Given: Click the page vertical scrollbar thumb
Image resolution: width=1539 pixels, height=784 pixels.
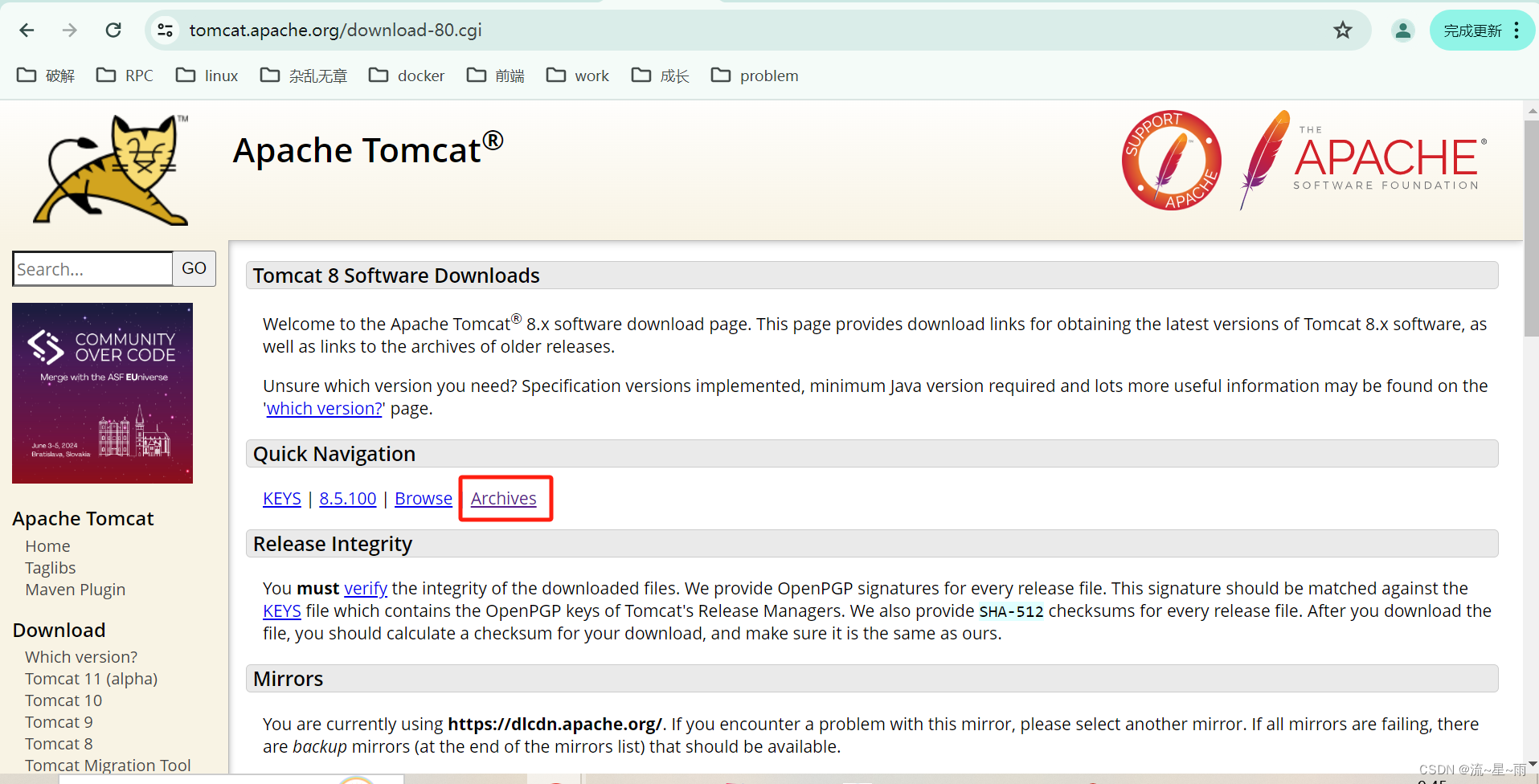Looking at the screenshot, I should pyautogui.click(x=1531, y=229).
